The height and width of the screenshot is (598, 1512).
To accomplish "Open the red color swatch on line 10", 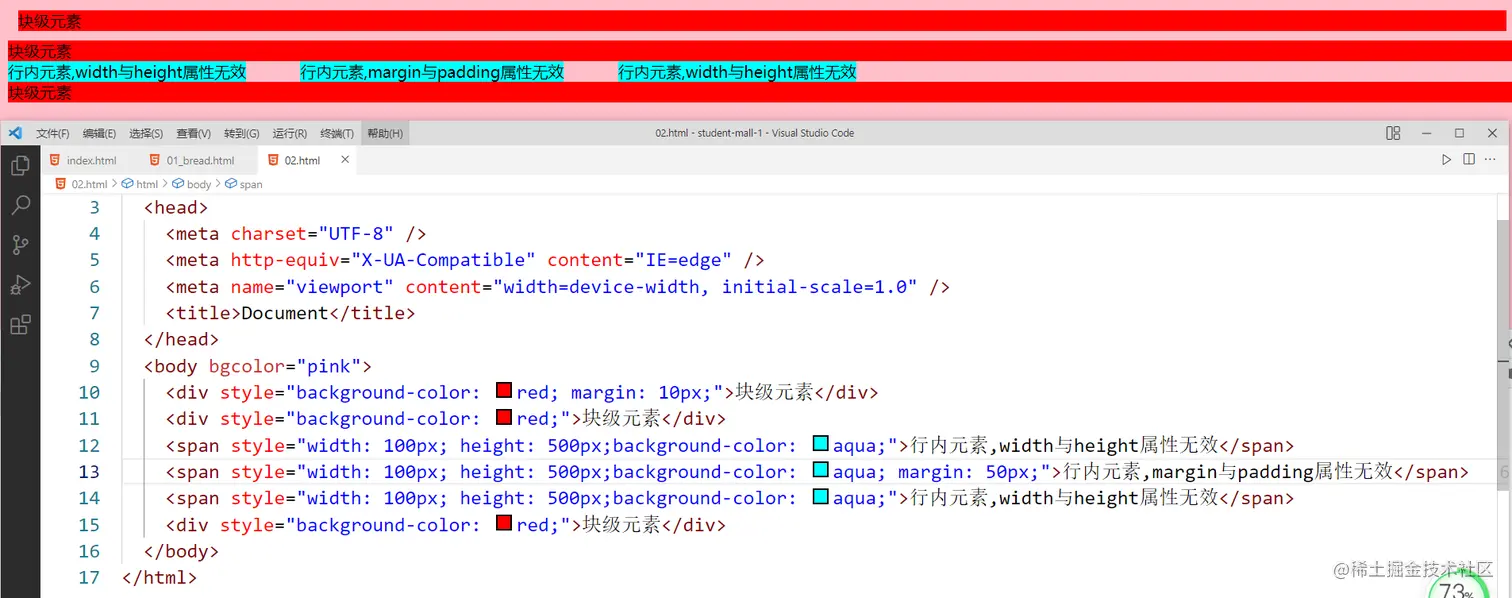I will point(504,391).
